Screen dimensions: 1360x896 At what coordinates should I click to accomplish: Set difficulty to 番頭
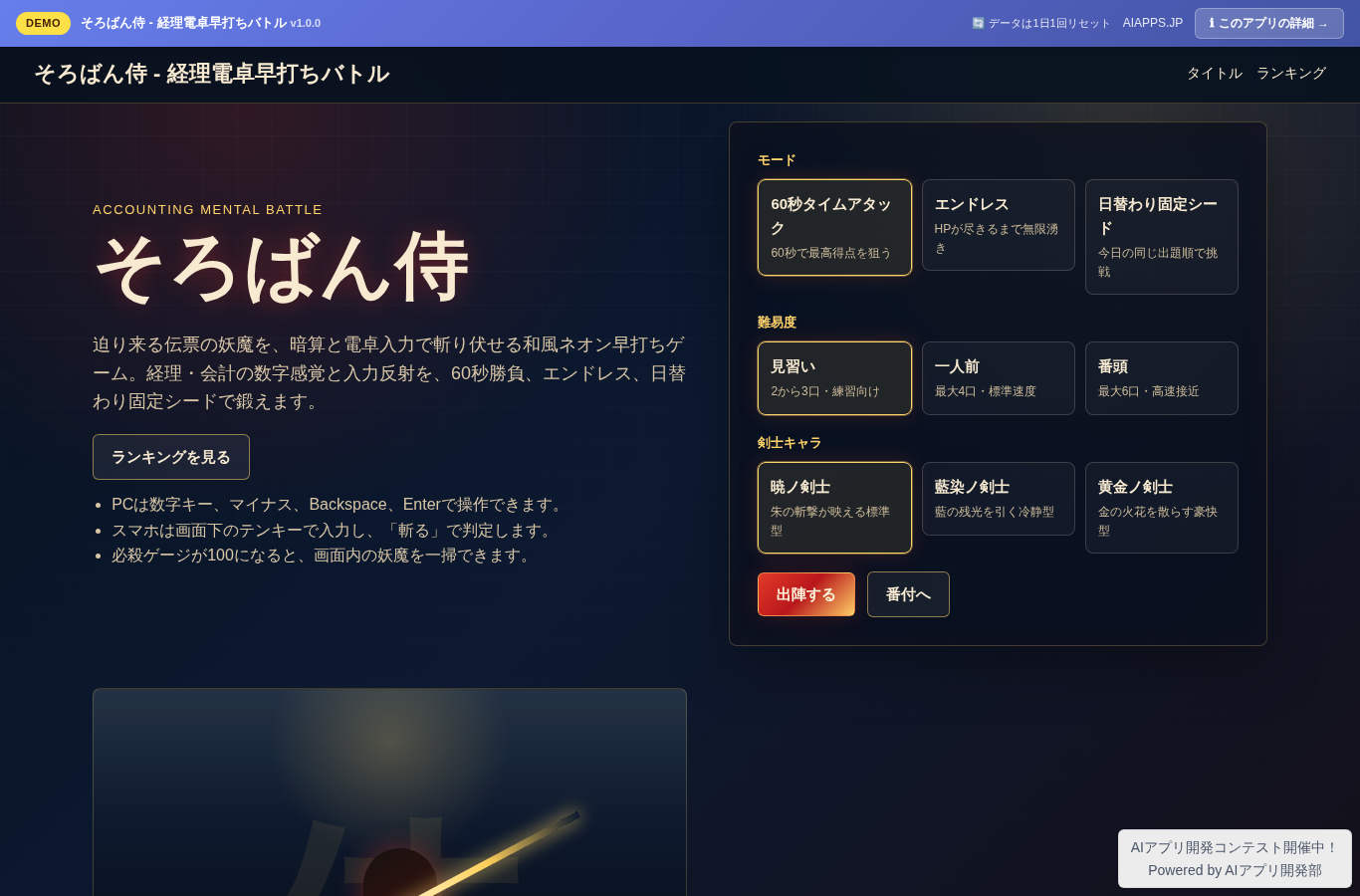[x=1162, y=378]
